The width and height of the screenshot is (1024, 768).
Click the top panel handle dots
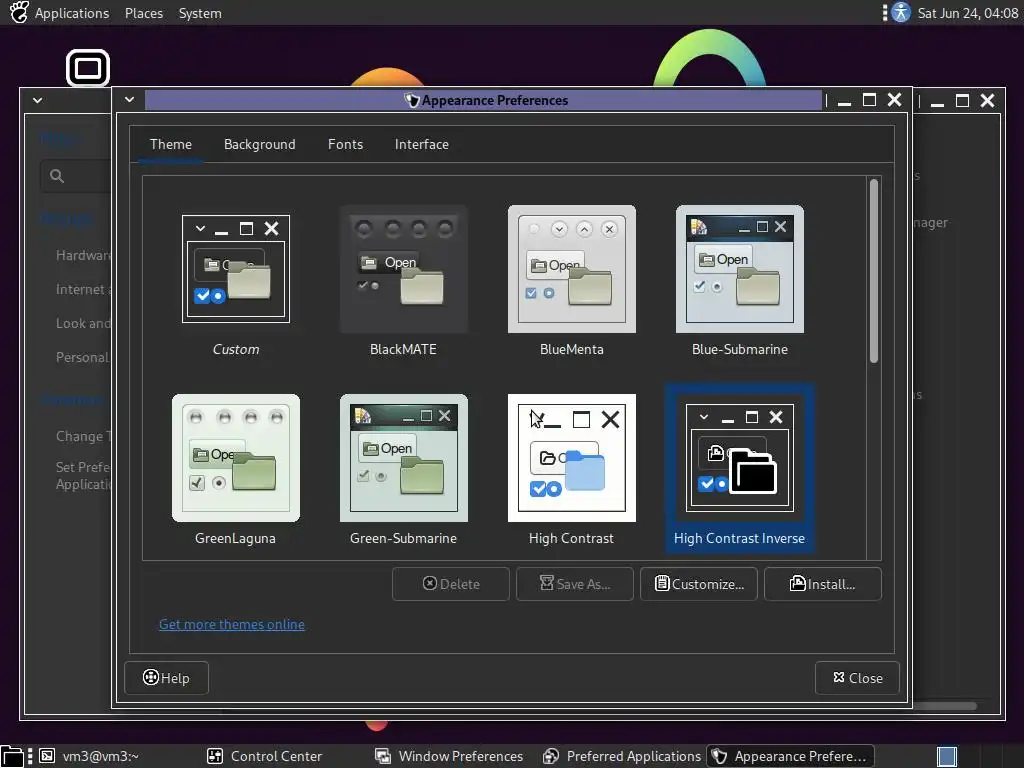coord(885,12)
